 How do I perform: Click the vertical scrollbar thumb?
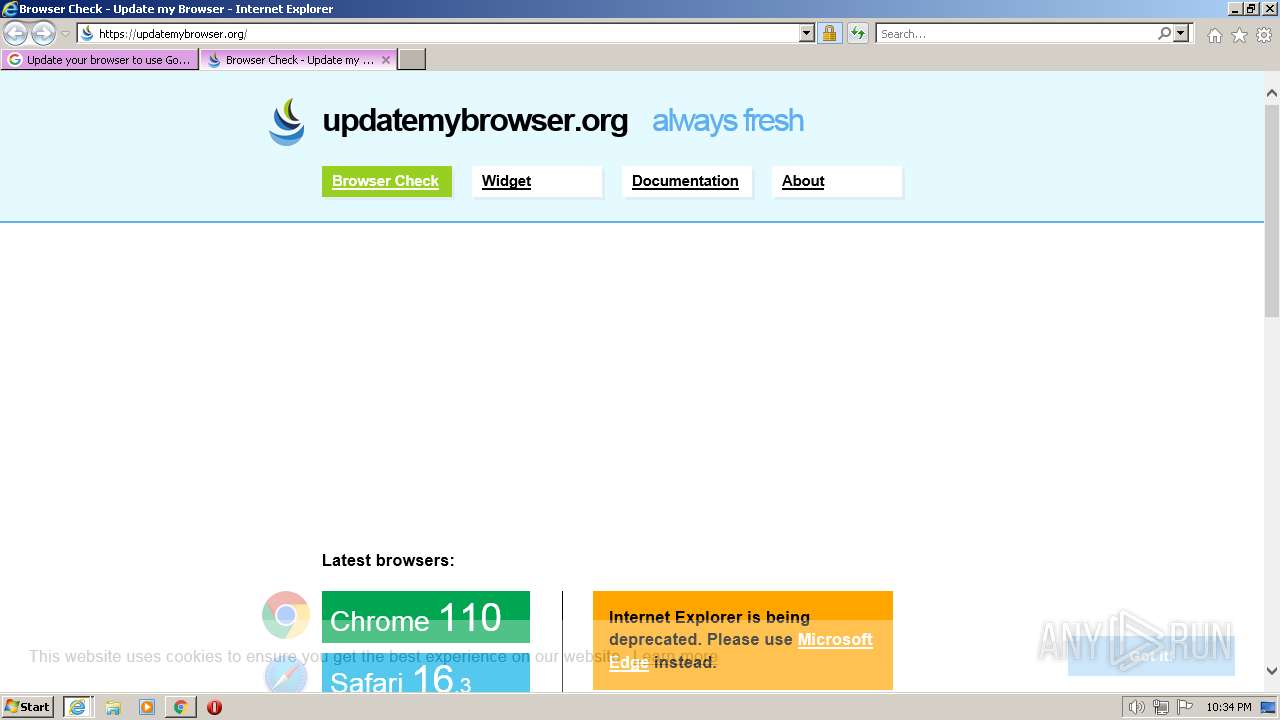[1272, 210]
